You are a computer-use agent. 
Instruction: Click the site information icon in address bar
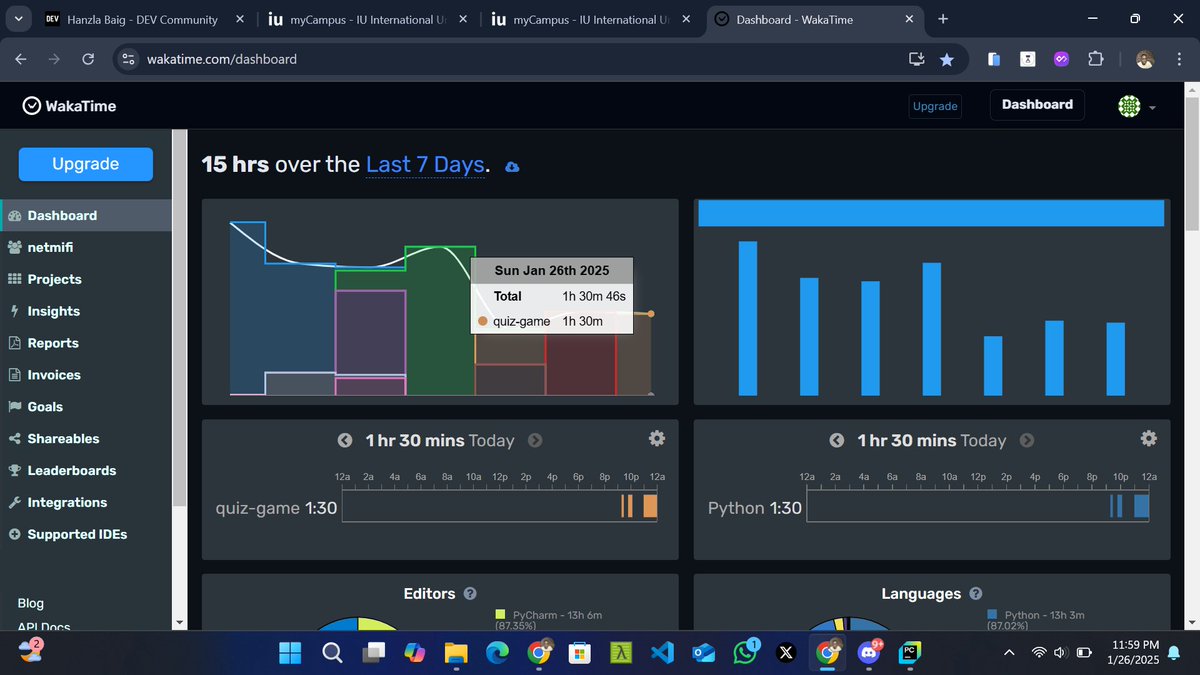coord(127,59)
